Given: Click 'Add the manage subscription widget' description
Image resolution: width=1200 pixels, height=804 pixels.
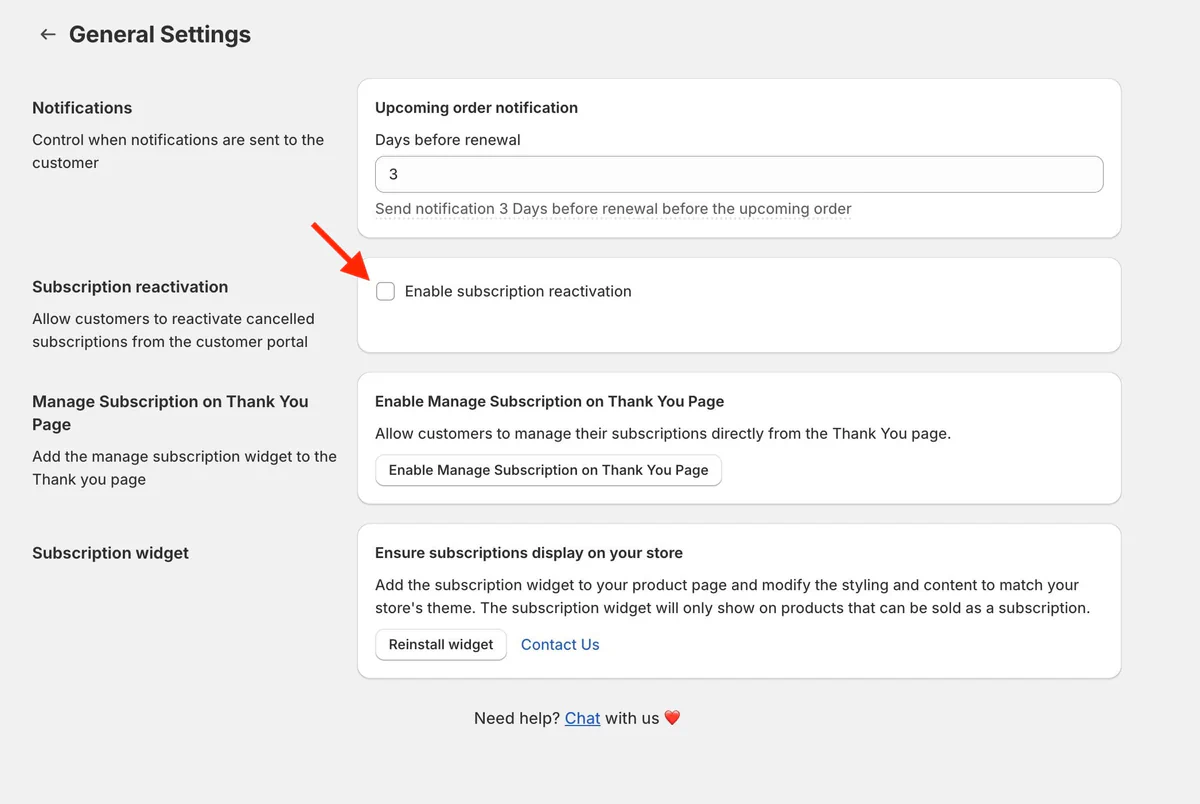Looking at the screenshot, I should coord(184,468).
